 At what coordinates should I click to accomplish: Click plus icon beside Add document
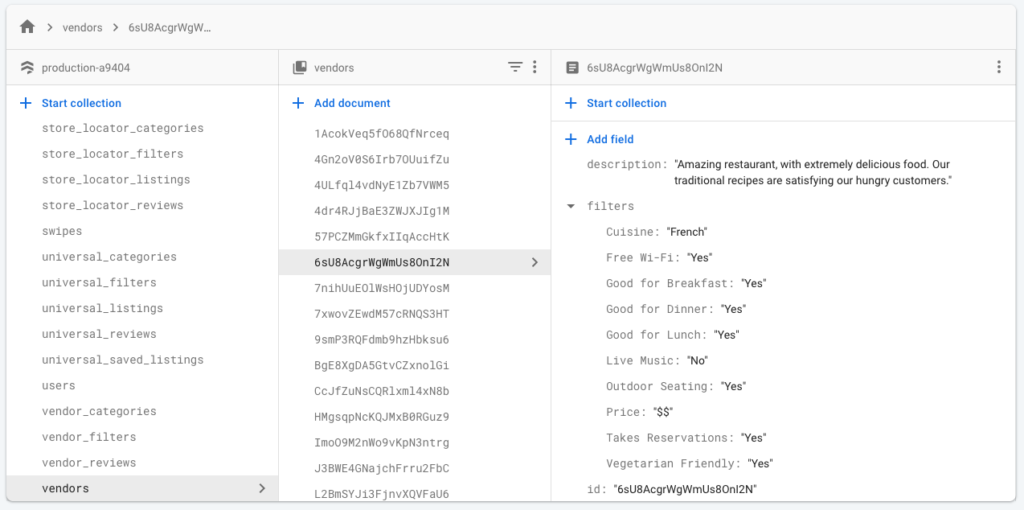(298, 103)
